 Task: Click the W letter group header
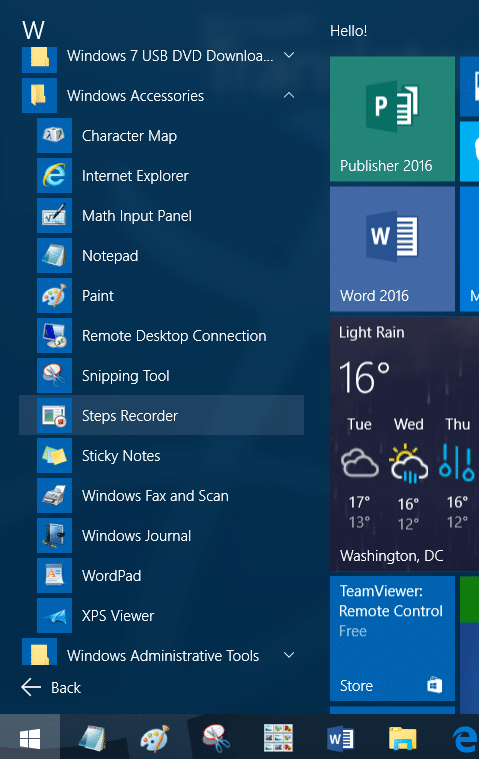pyautogui.click(x=33, y=30)
